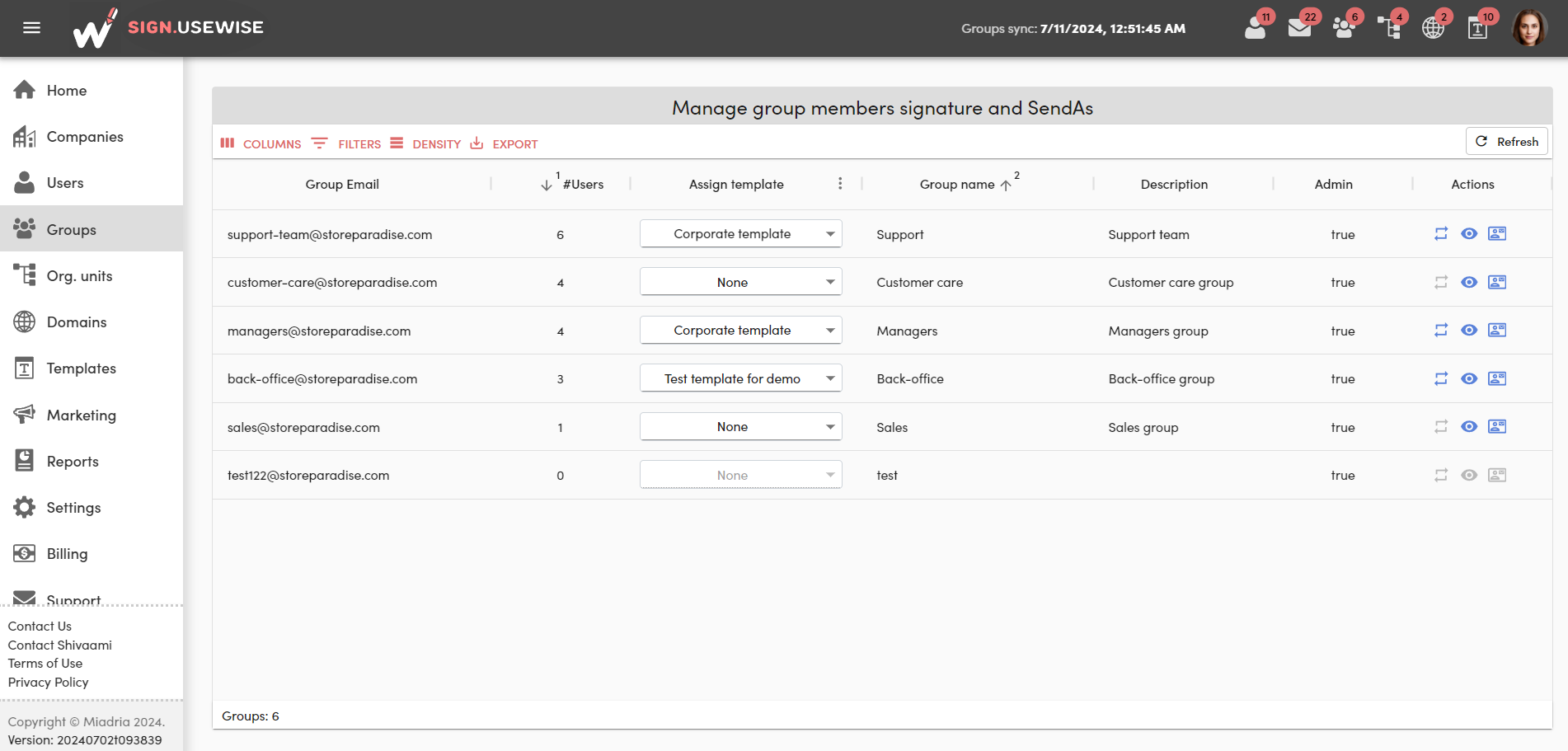
Task: Open the Templates sidebar section
Action: point(80,368)
